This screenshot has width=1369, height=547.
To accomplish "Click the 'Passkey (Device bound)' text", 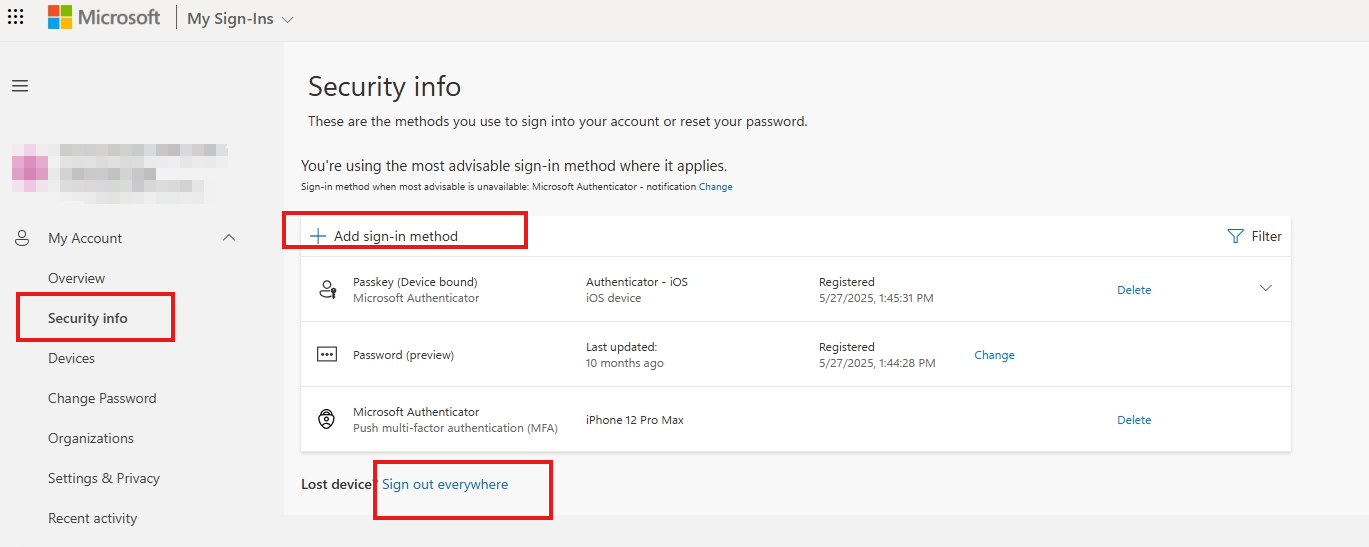I will coord(415,282).
